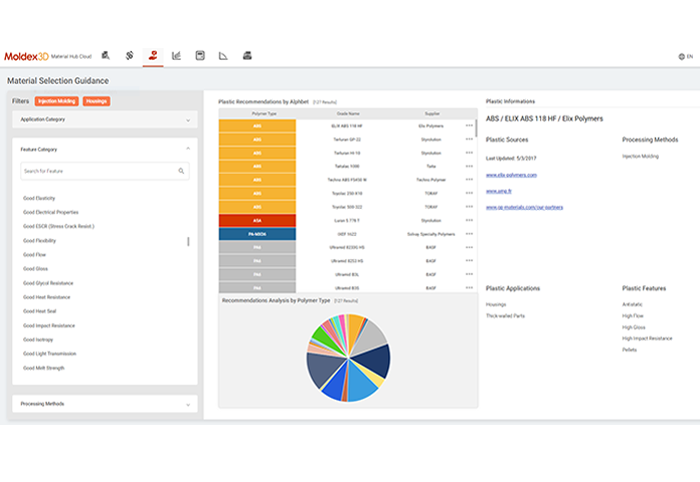The image size is (700, 482).
Task: Click the Solvay Specialty Polymers supplier cell
Action: click(x=431, y=234)
